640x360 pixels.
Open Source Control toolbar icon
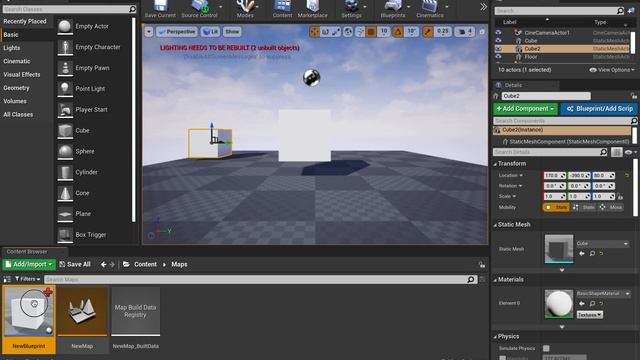tap(199, 9)
